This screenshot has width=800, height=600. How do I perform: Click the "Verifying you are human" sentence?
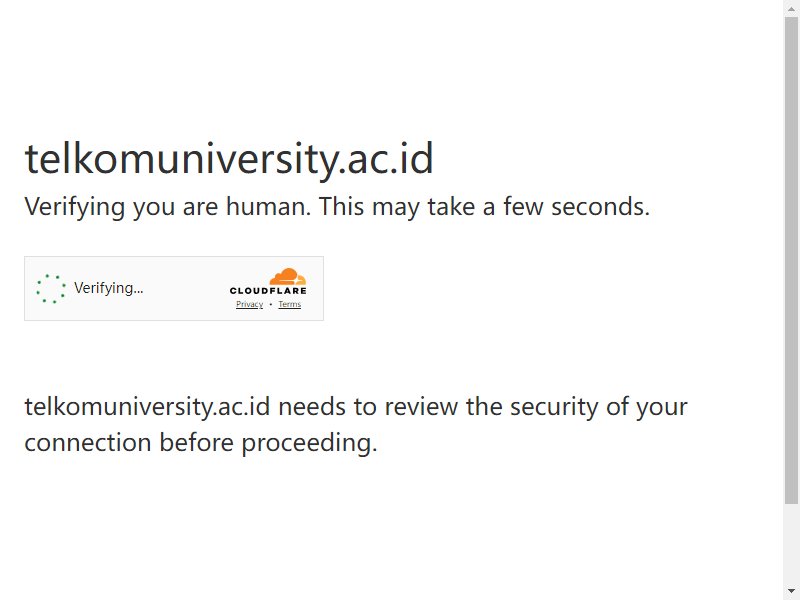point(167,207)
